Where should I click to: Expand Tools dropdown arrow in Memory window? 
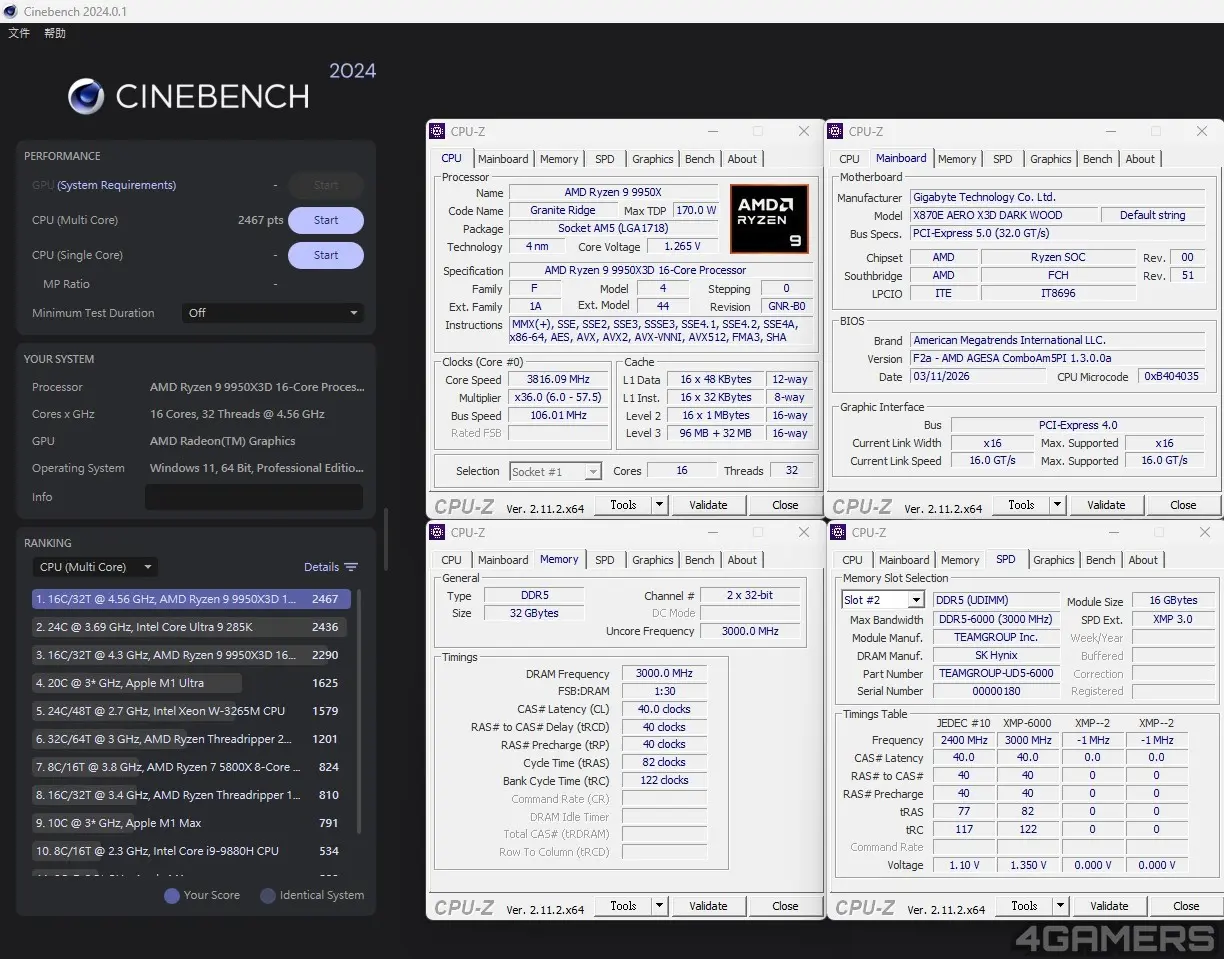[660, 906]
